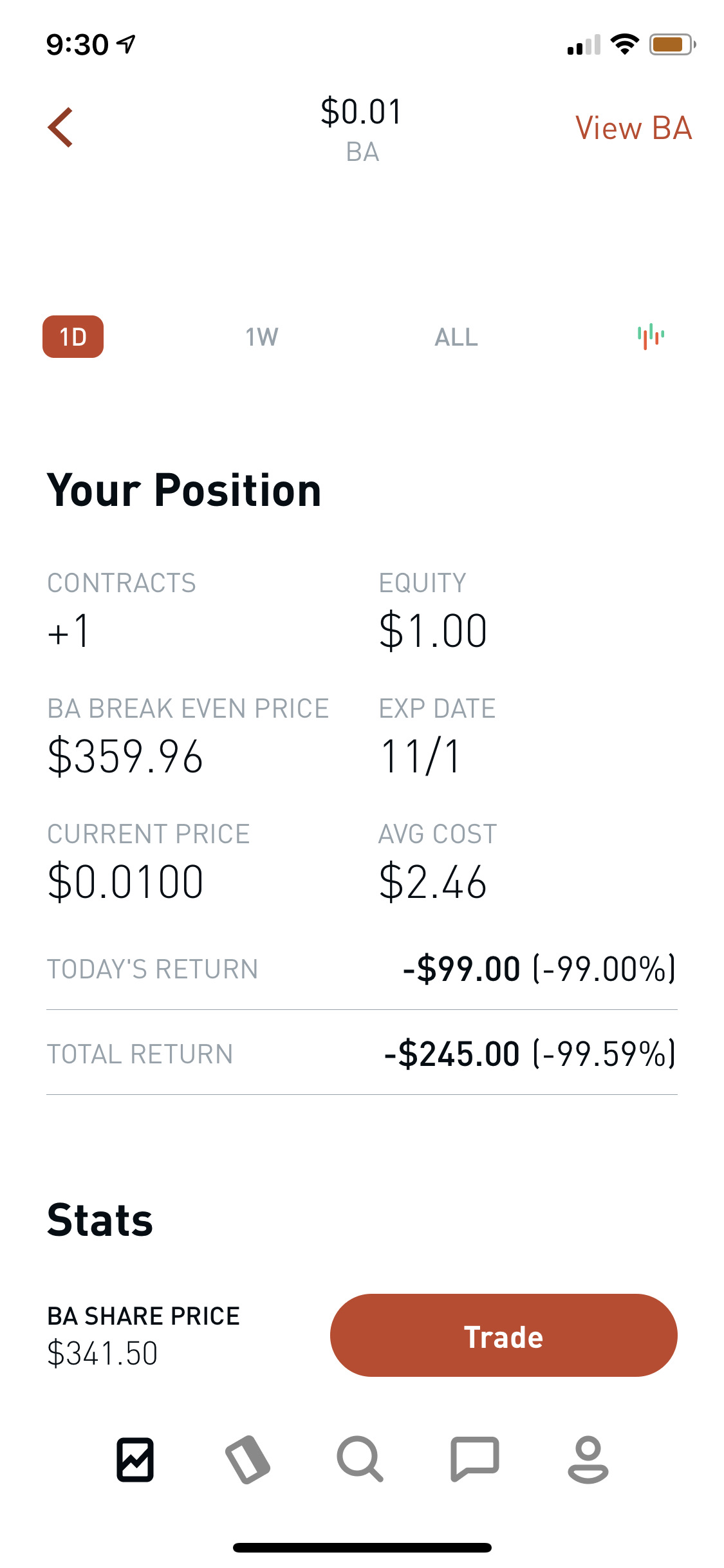
Task: Tap the home indicator bar
Action: point(362,1547)
